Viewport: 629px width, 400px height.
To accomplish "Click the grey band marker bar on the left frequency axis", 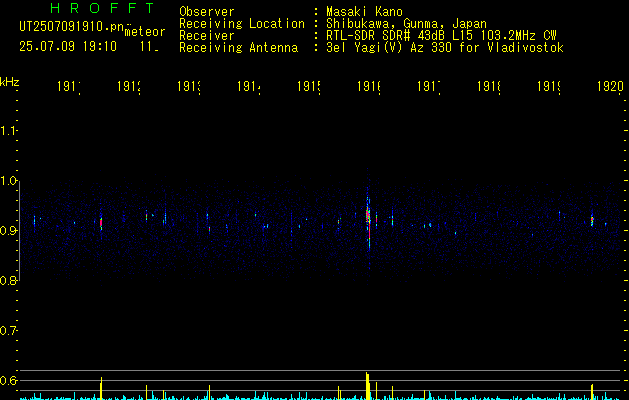I will 20,231.
